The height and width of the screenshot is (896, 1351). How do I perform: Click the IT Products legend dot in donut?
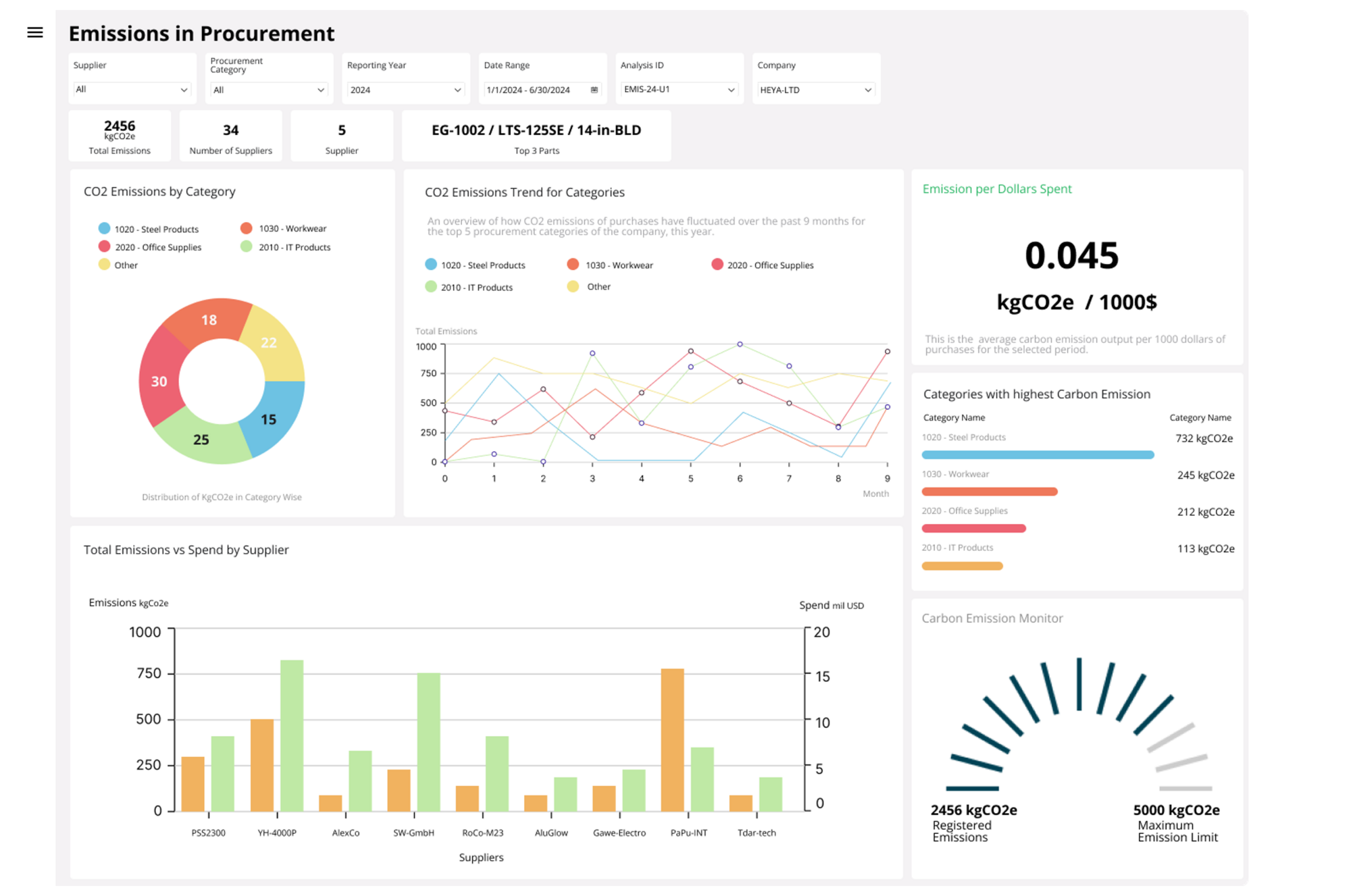point(247,246)
